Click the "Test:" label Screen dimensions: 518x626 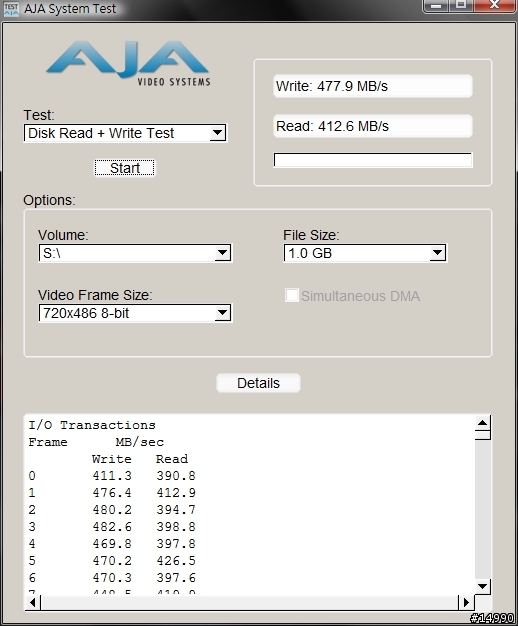39,115
